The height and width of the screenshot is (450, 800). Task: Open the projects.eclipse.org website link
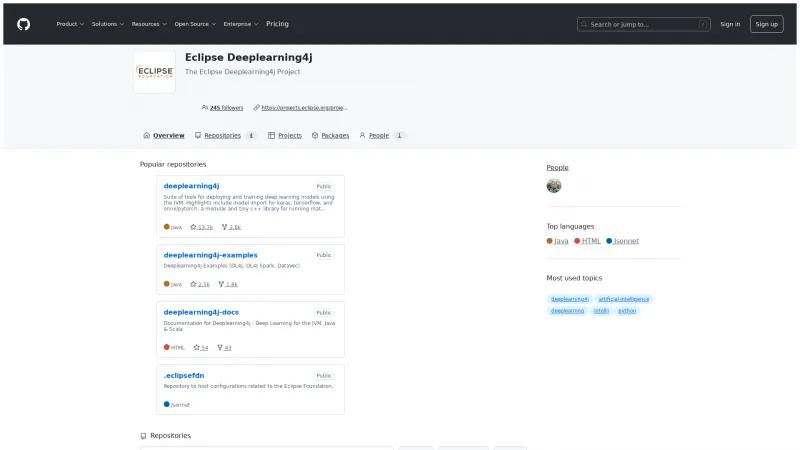pos(304,108)
